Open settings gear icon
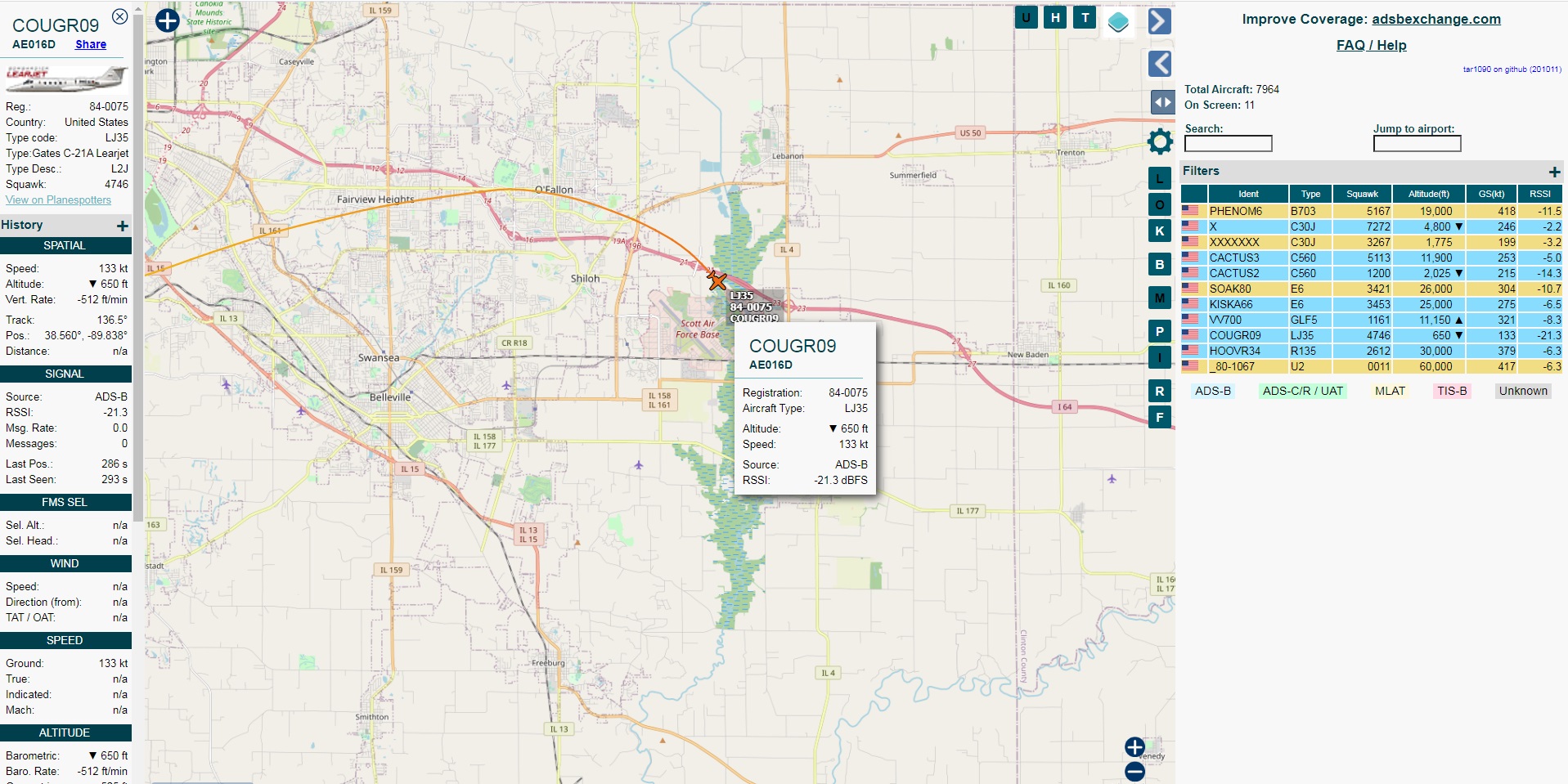 (1160, 141)
